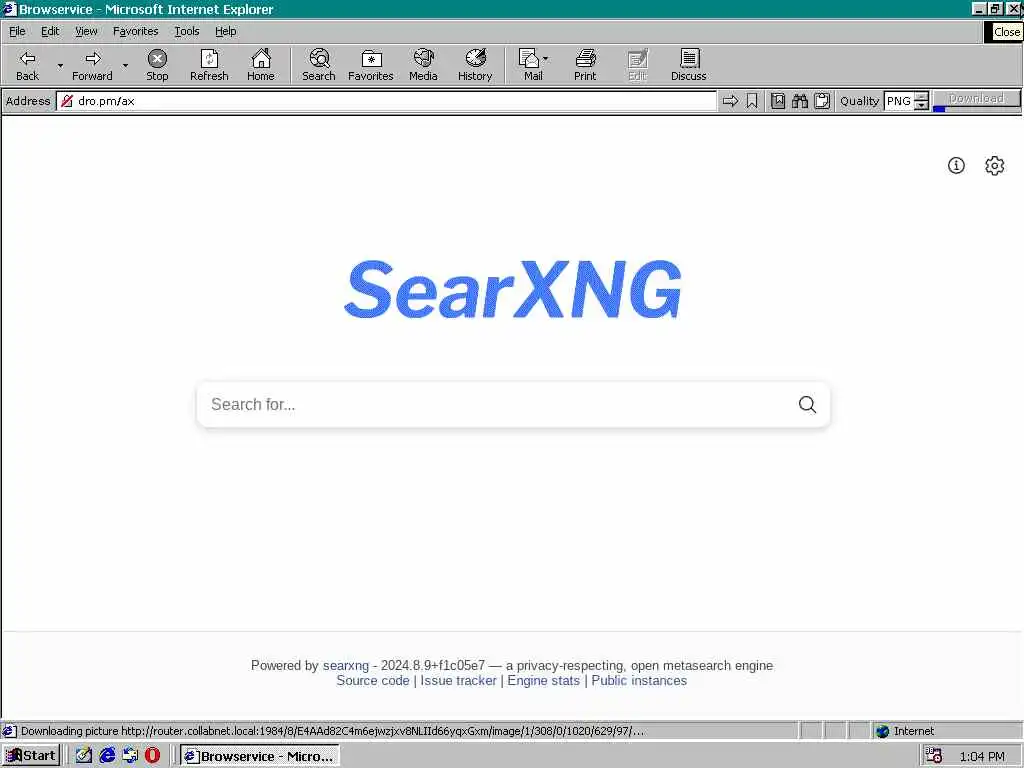Click the Downloading picture status text
1024x768 pixels.
click(332, 731)
